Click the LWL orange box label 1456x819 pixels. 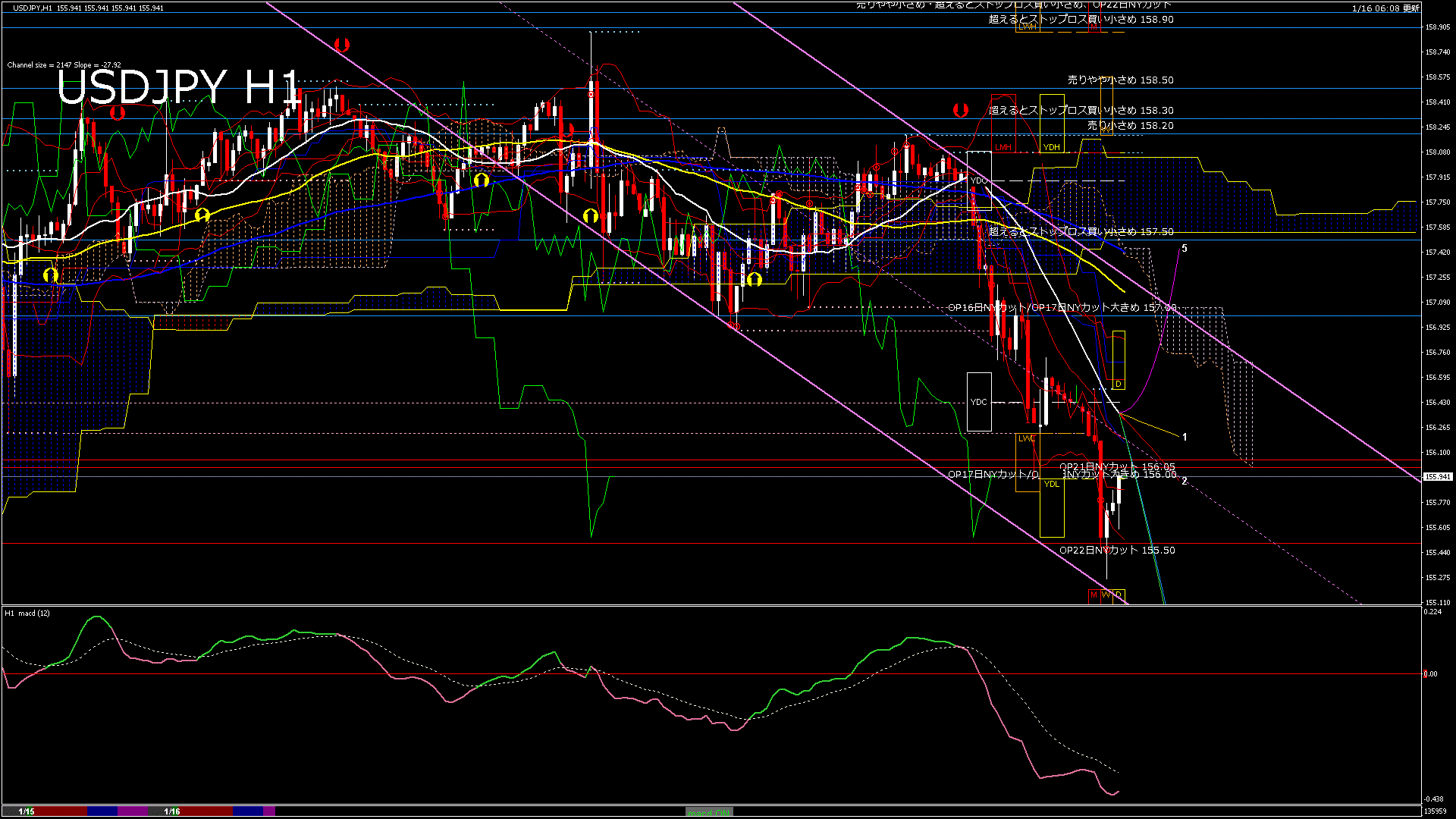(1026, 438)
